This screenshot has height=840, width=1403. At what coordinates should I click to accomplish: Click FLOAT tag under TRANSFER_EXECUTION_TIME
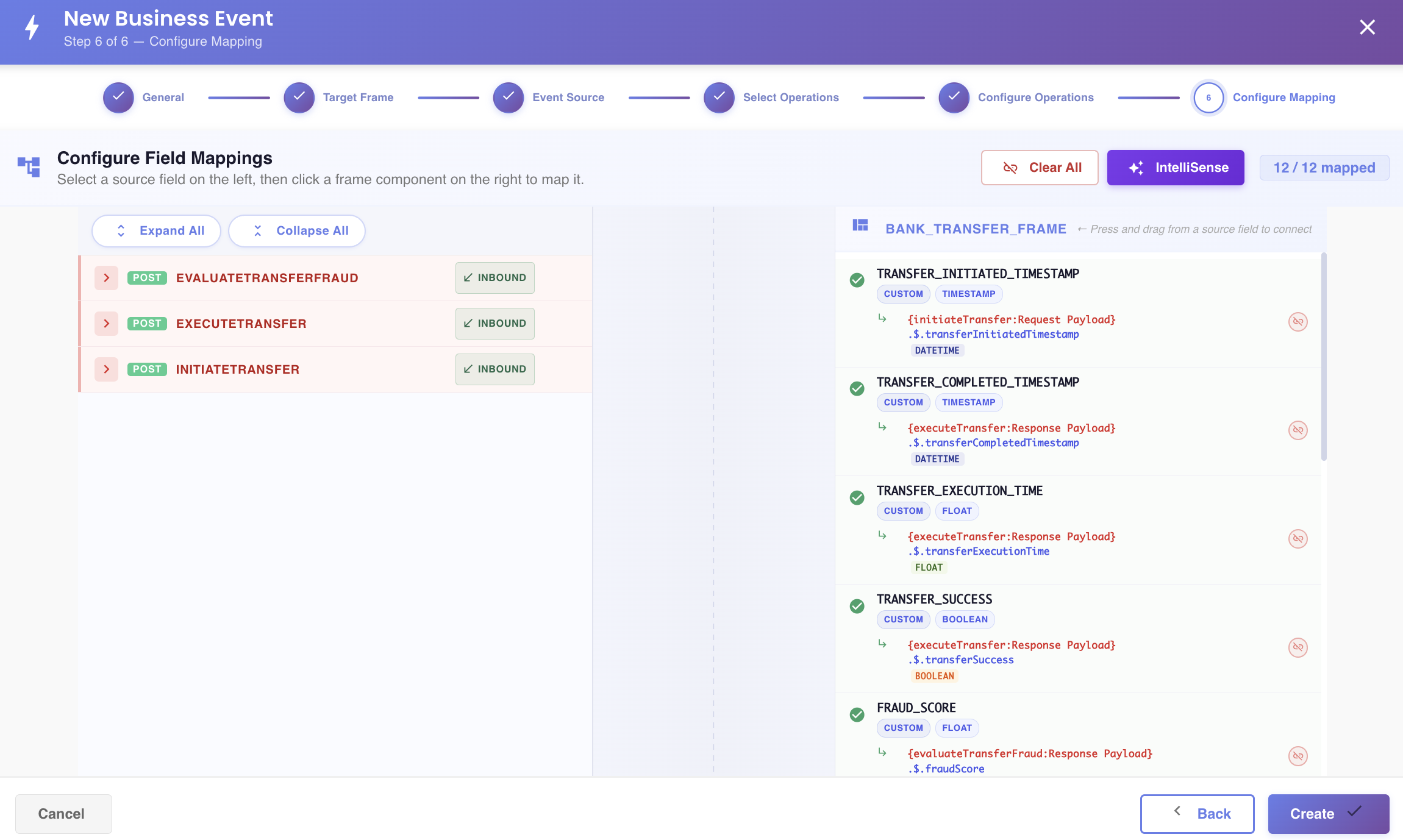[x=957, y=511]
